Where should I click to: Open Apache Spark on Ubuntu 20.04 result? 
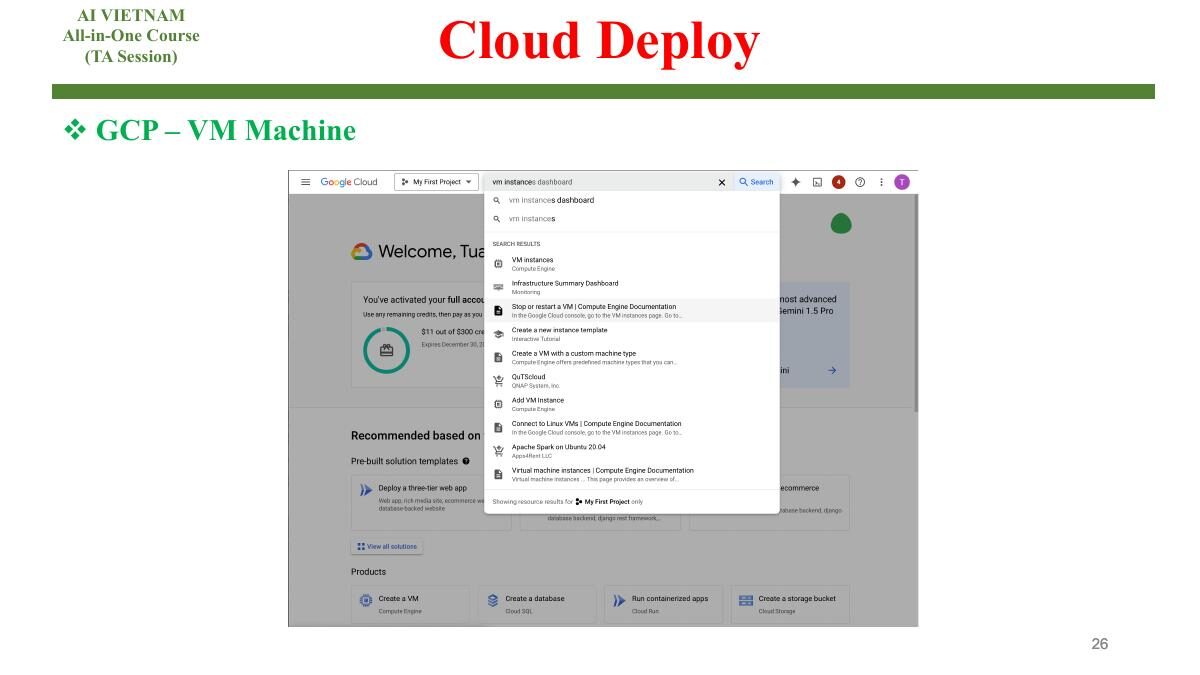point(631,451)
